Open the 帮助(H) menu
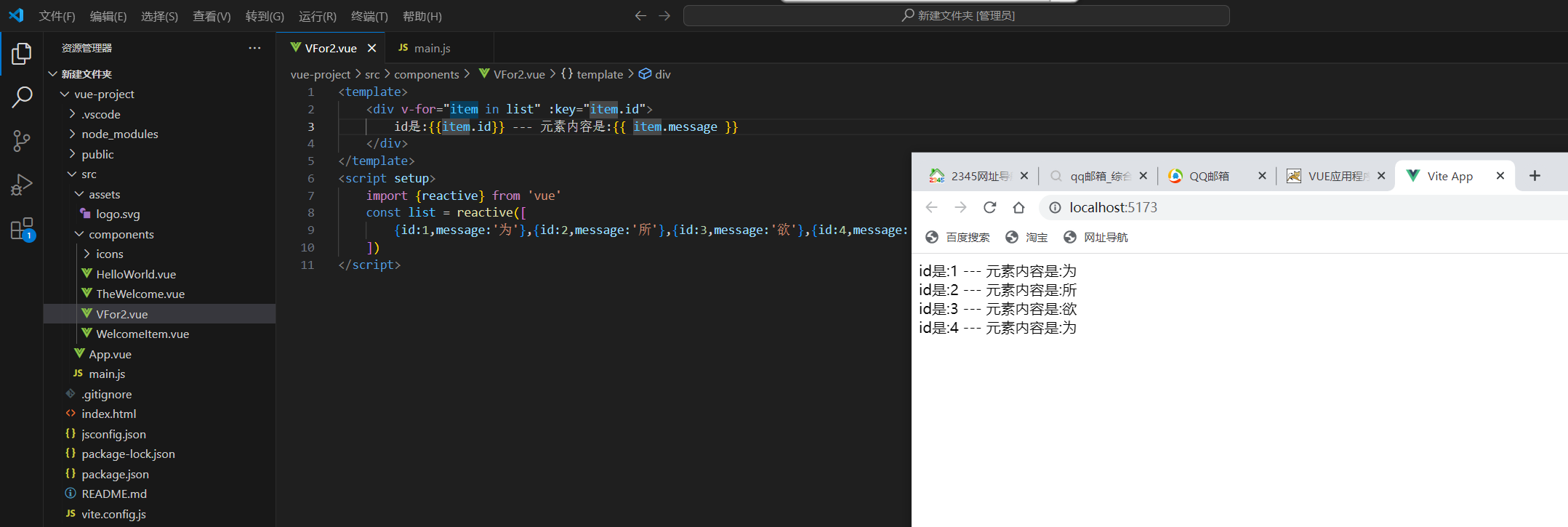1568x527 pixels. [422, 16]
